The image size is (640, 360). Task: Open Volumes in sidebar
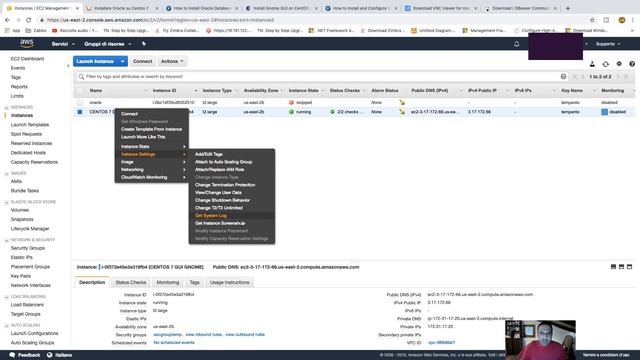point(20,210)
